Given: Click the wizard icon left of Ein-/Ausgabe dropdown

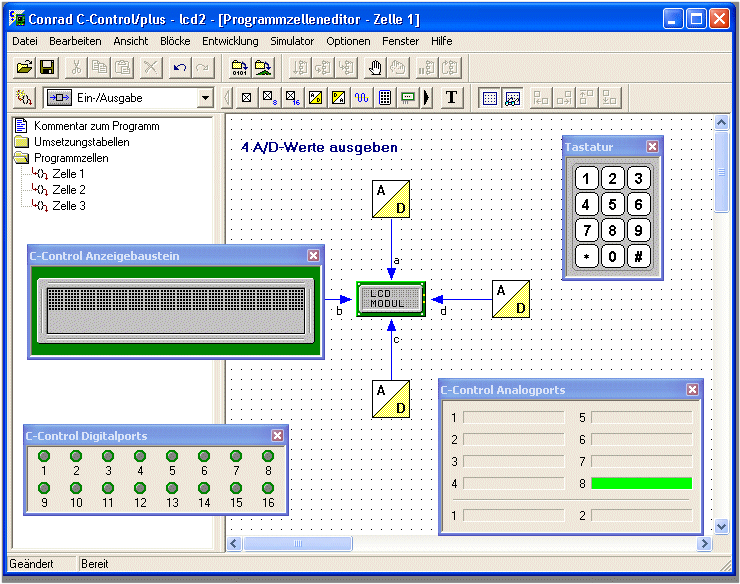Looking at the screenshot, I should (24, 98).
